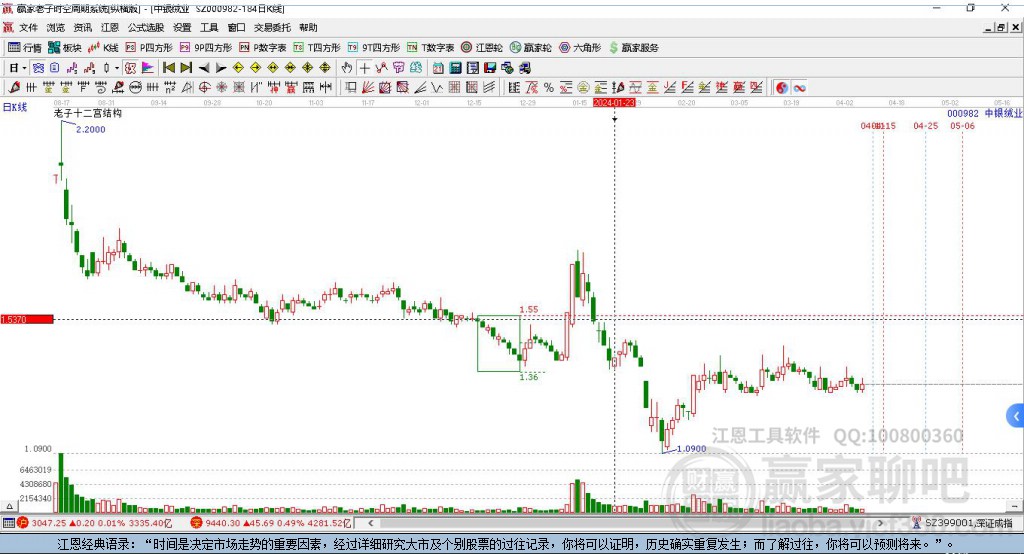
Task: Click the grid square tool icon
Action: [x=455, y=88]
